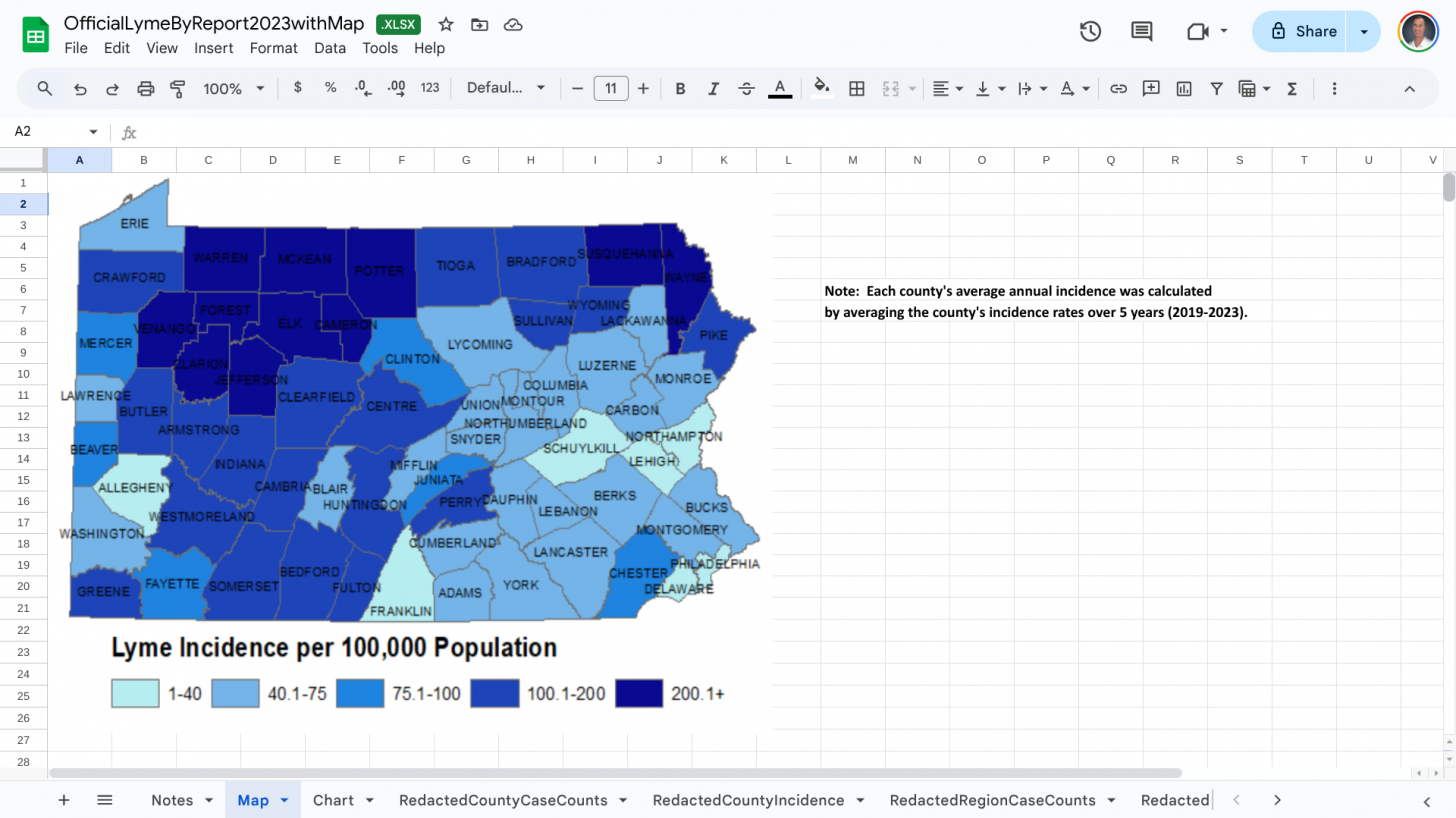The image size is (1456, 818).
Task: Switch to RedactedCountyCaseCounts sheet tab
Action: point(503,800)
